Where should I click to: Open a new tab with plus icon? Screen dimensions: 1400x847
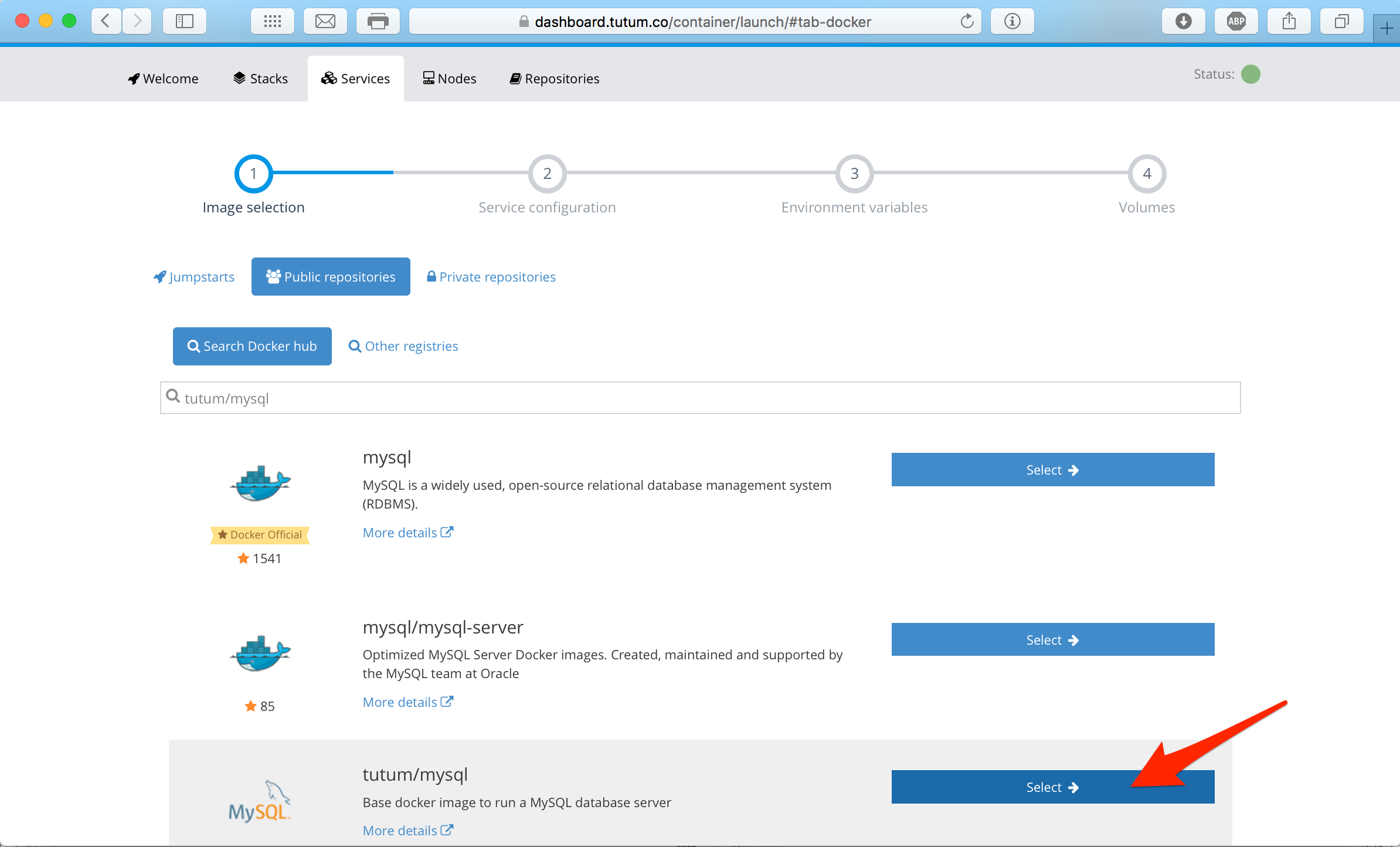coord(1387,28)
